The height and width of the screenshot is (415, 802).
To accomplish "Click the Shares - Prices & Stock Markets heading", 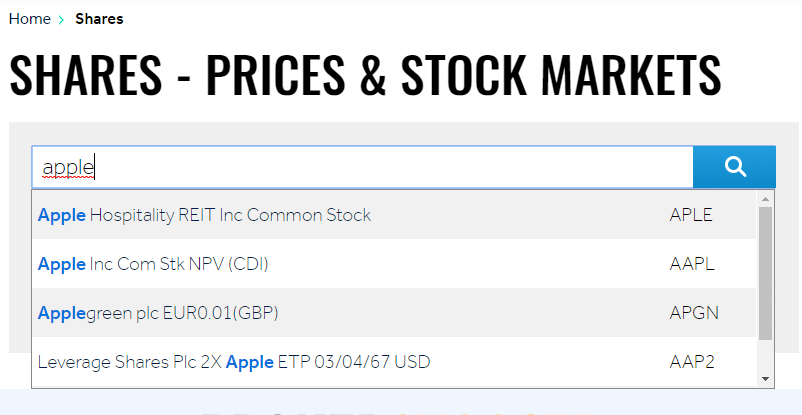I will coord(365,74).
